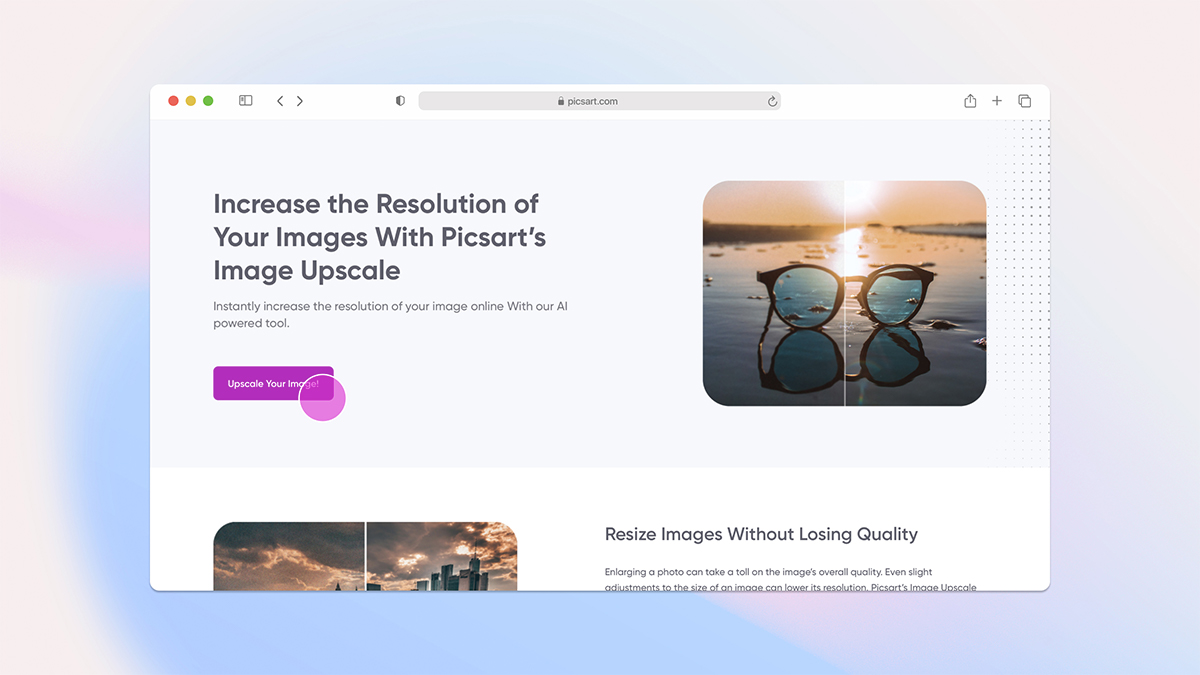Toggle the Safari sidebar icon

[246, 101]
